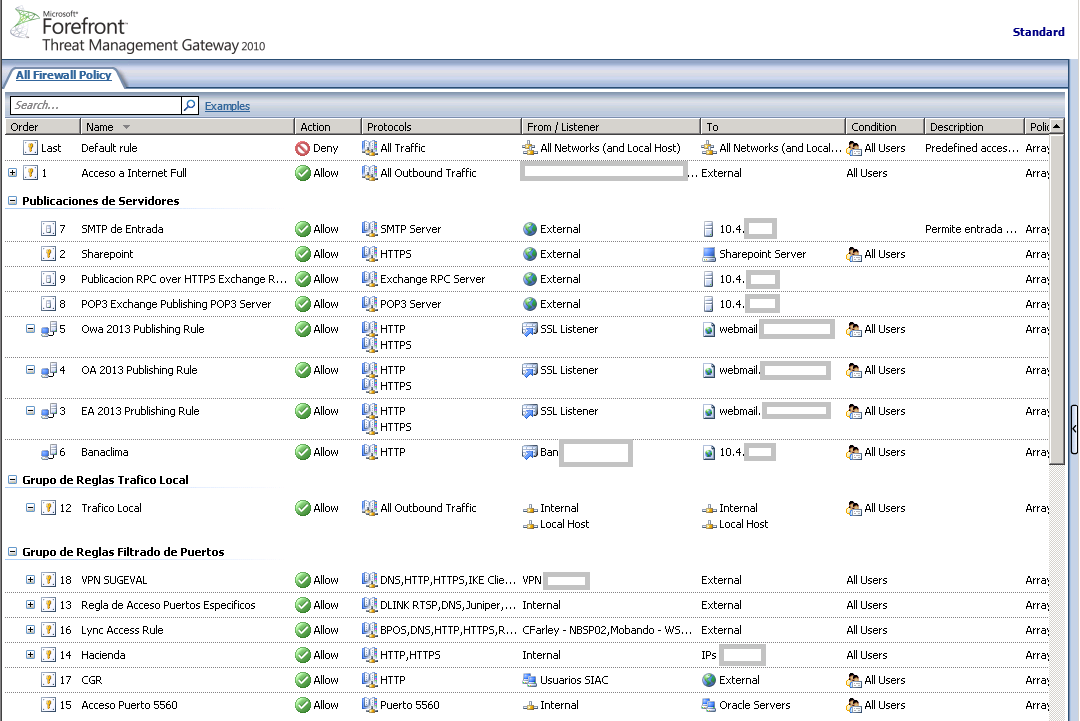Click the protocol icon beside SMTP Server

370,229
